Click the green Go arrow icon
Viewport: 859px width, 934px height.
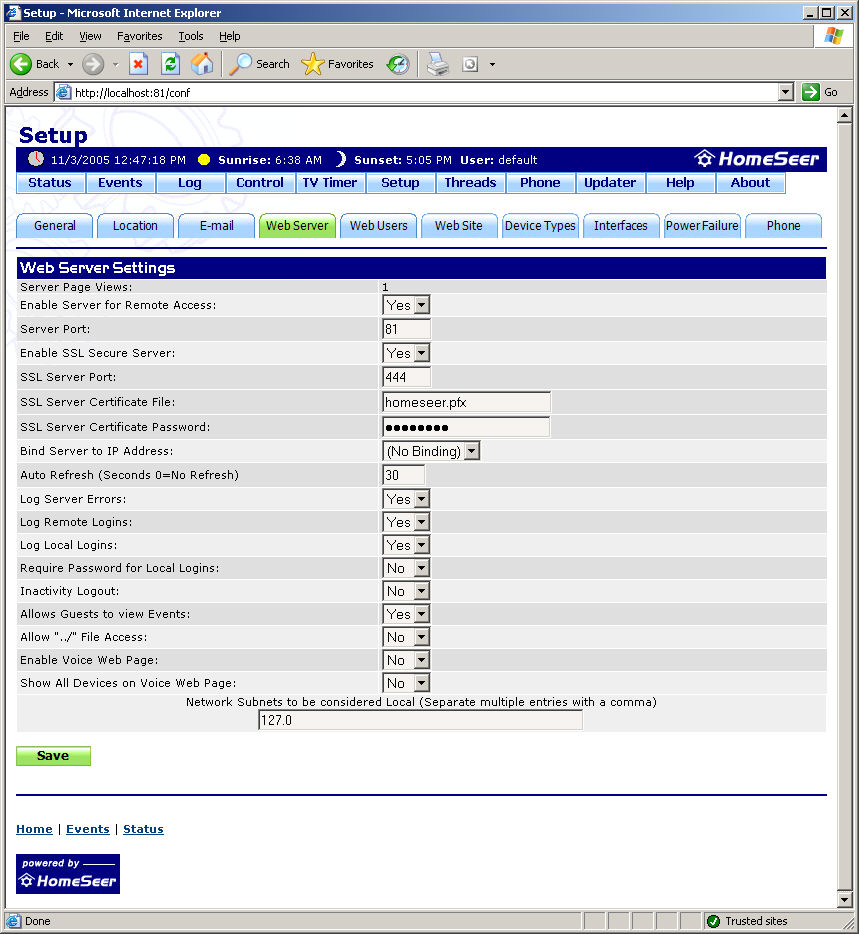click(811, 92)
